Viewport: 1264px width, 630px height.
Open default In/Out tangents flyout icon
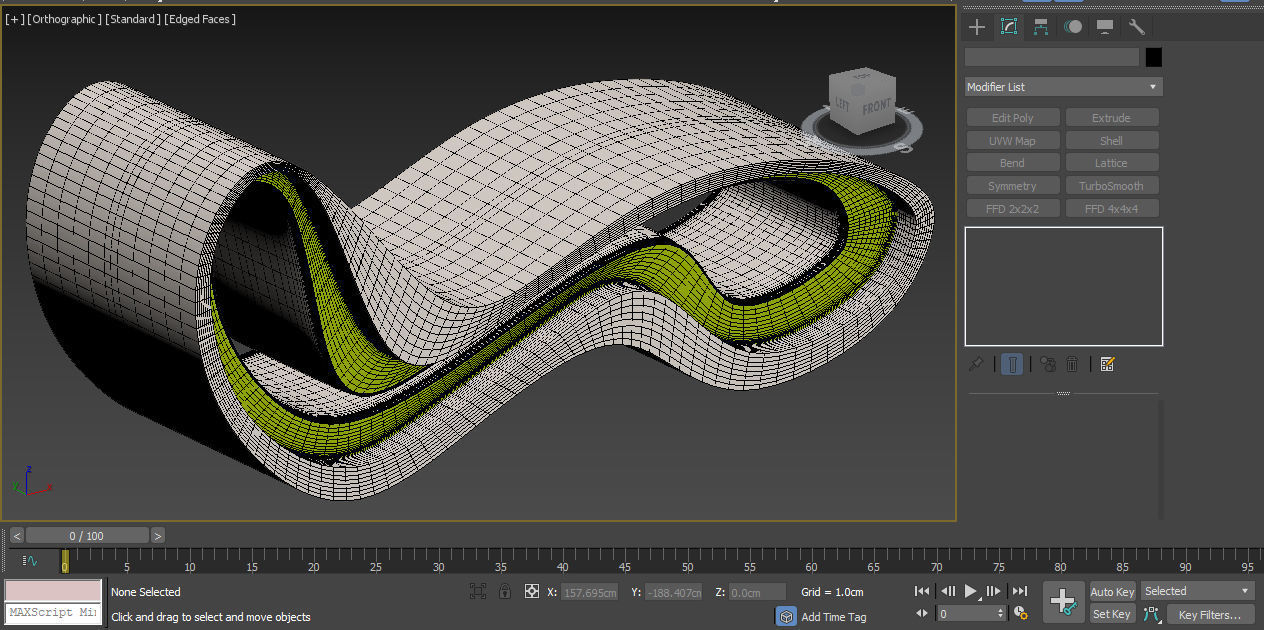(x=1151, y=614)
